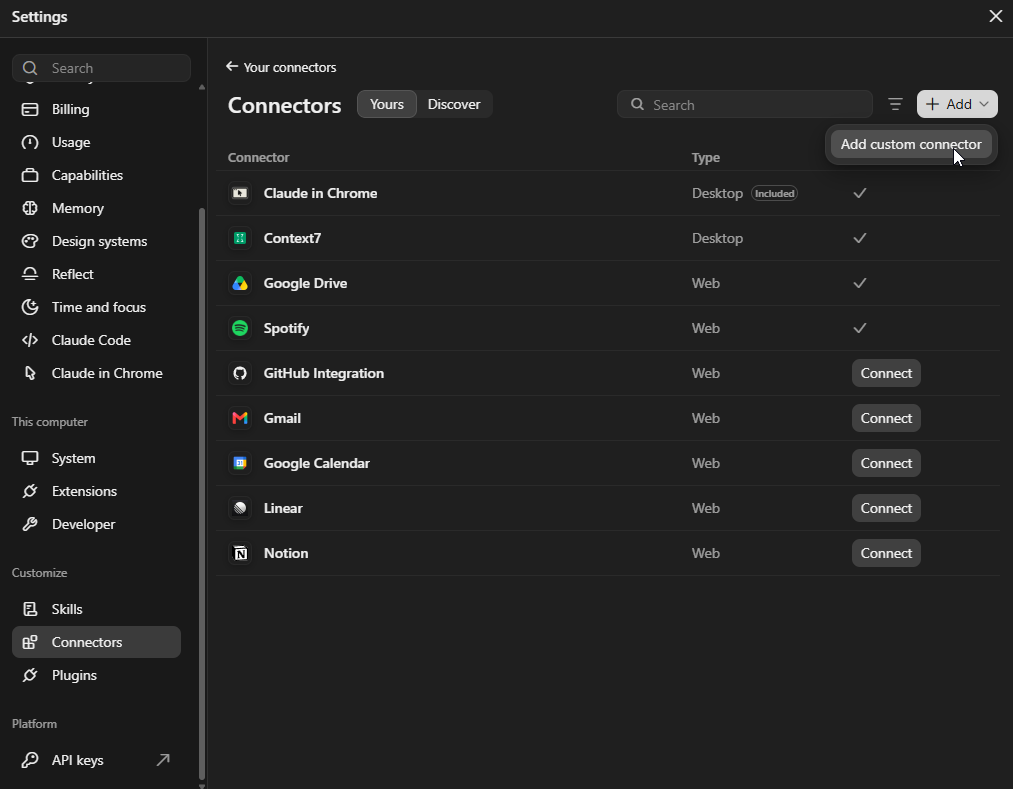
Task: Click the API keys key icon
Action: [x=30, y=760]
